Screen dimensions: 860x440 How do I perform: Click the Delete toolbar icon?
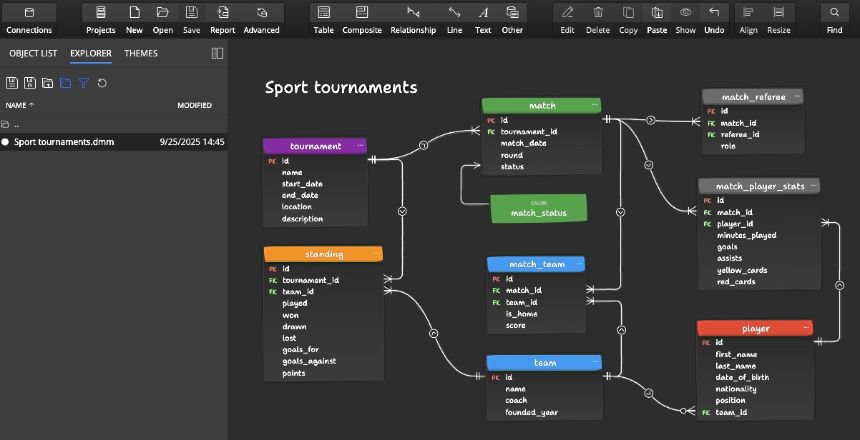click(598, 20)
